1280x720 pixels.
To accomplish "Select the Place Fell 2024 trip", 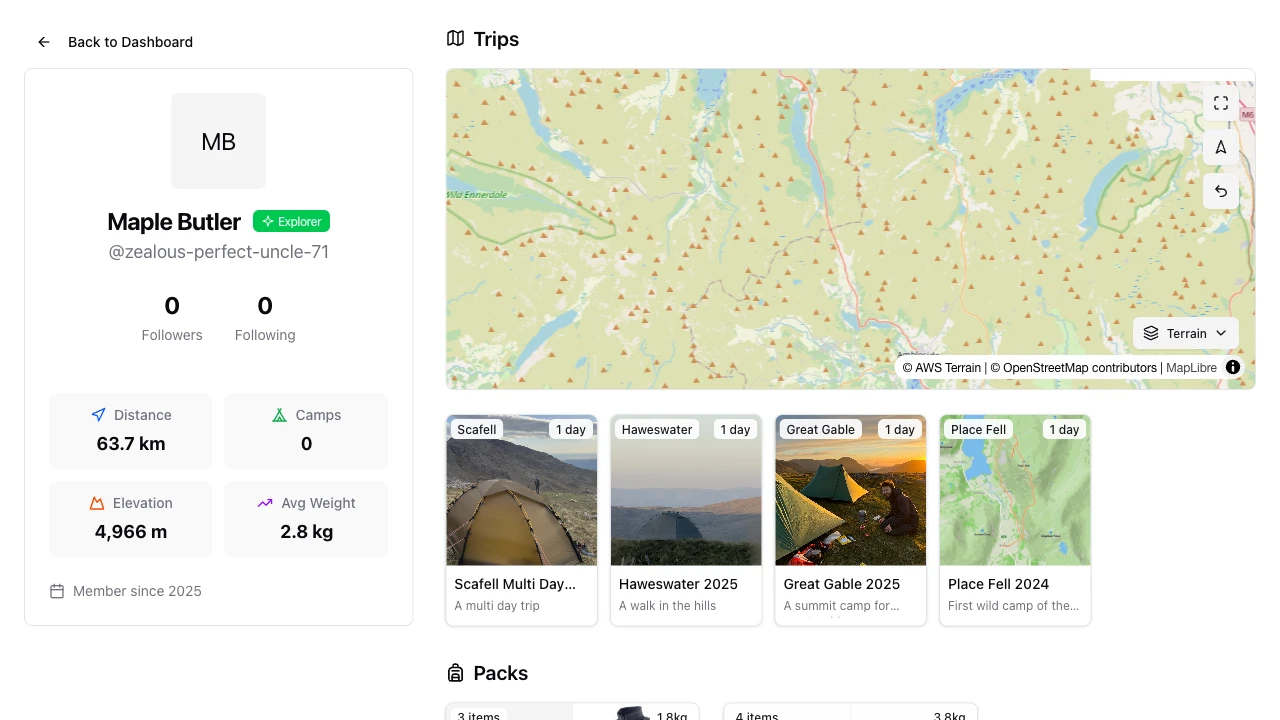I will [1015, 520].
